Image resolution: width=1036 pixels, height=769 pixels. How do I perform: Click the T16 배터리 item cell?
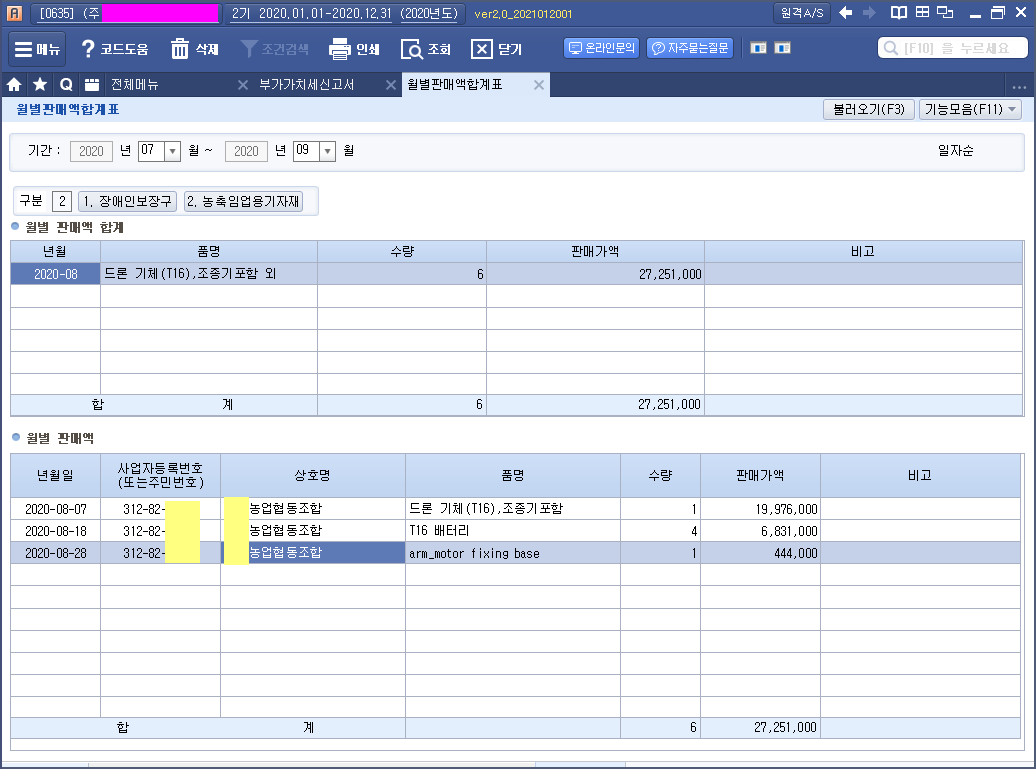(513, 531)
